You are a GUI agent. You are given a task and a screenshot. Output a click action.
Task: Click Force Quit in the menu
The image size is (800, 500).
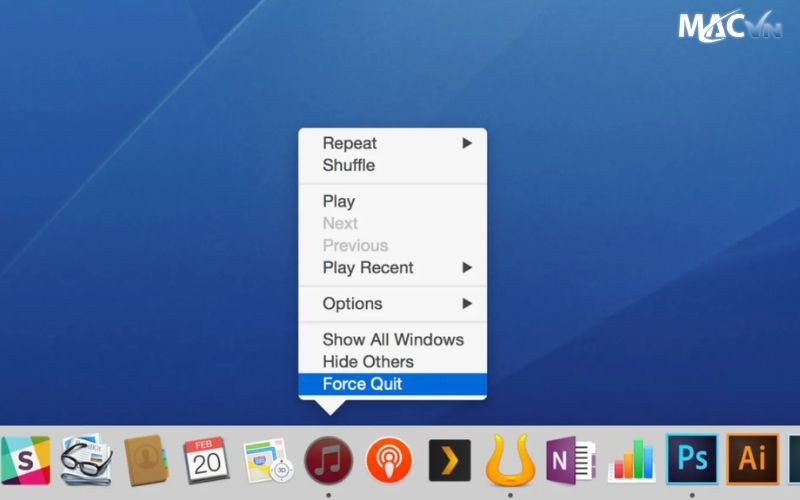pos(392,384)
